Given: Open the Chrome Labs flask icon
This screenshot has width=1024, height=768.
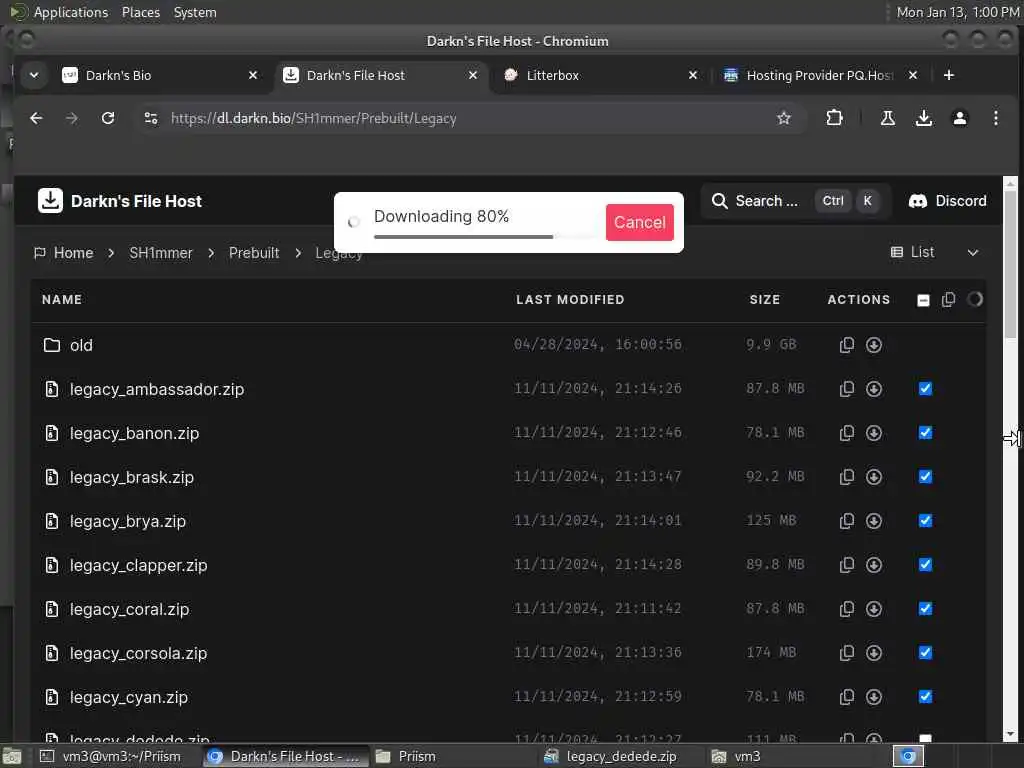Looking at the screenshot, I should tap(888, 118).
